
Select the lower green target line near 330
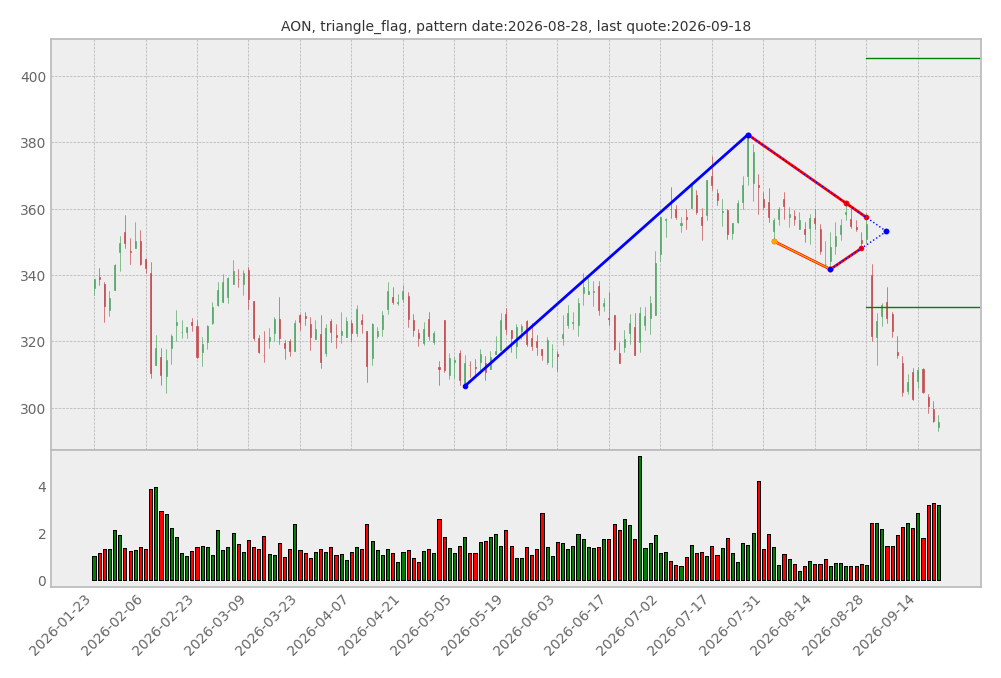click(923, 308)
